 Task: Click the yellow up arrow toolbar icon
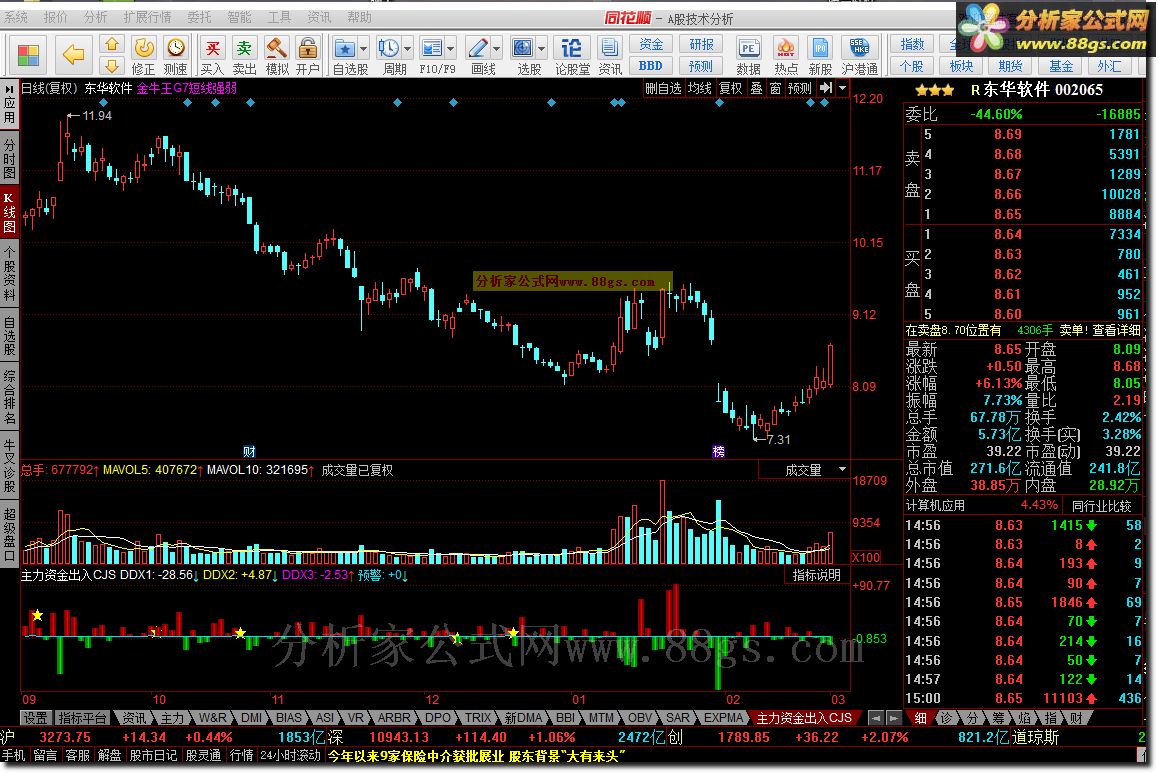pyautogui.click(x=112, y=44)
